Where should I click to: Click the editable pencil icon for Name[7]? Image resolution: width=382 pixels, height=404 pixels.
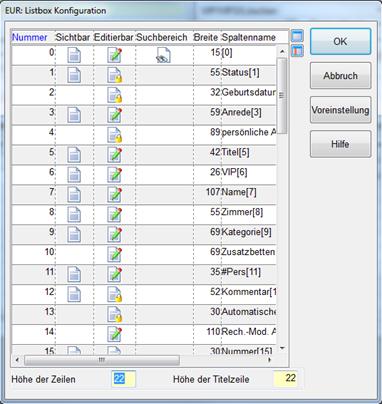(x=114, y=195)
